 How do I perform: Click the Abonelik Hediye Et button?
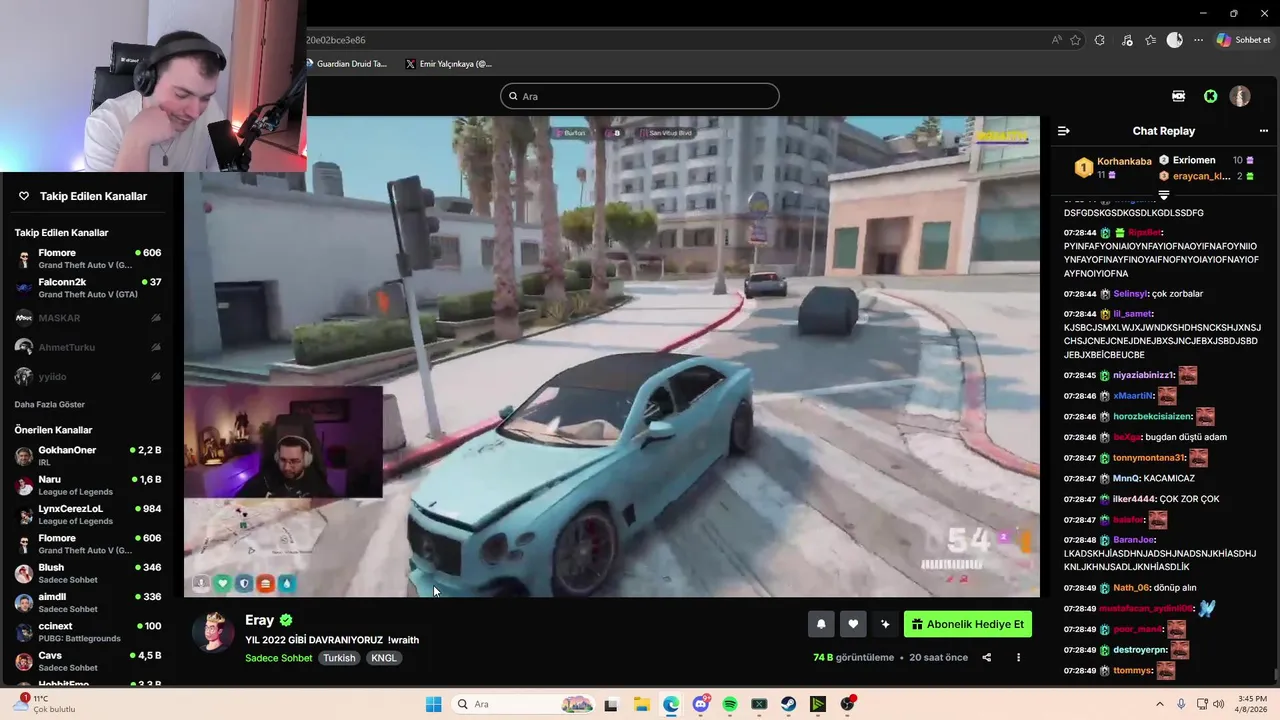point(968,624)
